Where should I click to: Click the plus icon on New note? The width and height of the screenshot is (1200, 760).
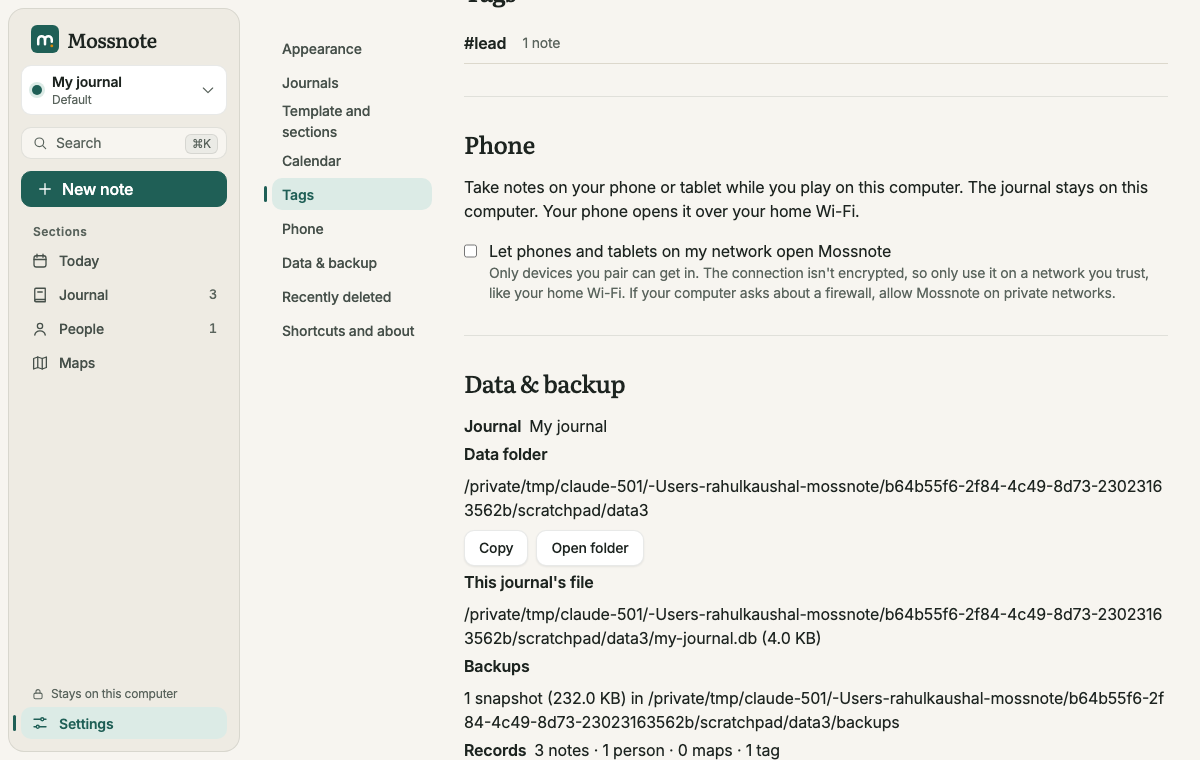click(x=45, y=189)
